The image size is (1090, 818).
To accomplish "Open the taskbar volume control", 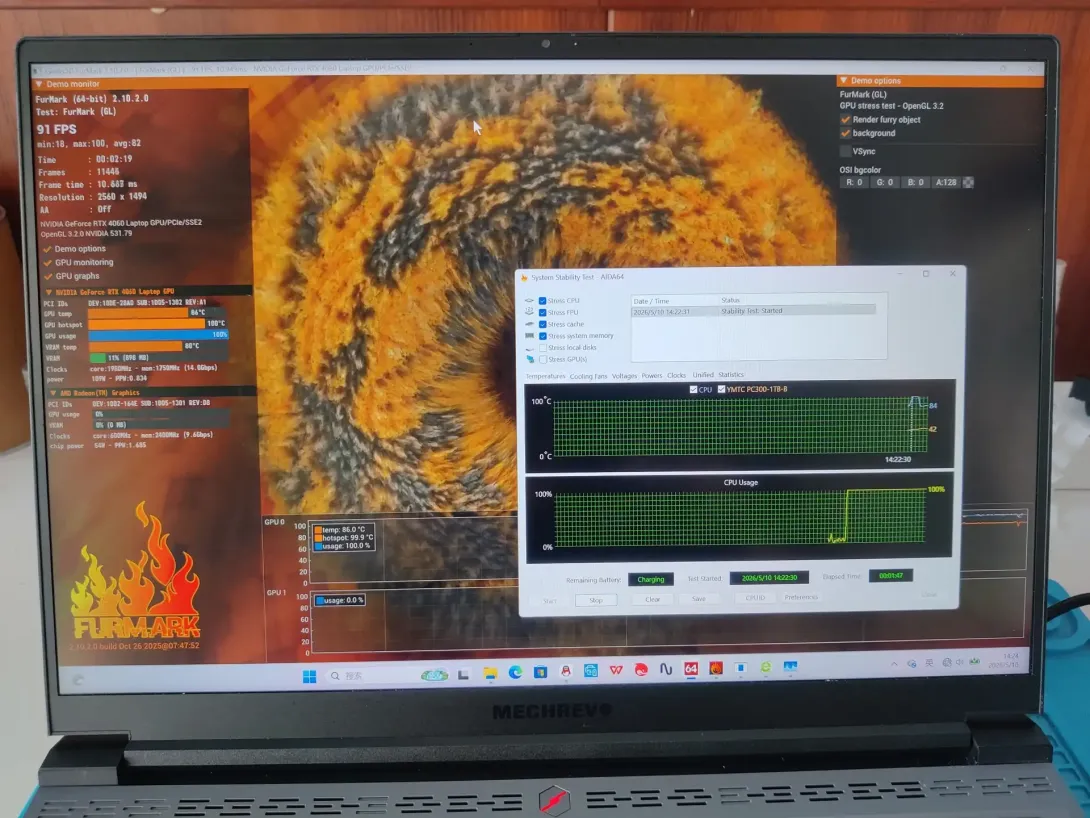I will tap(960, 662).
